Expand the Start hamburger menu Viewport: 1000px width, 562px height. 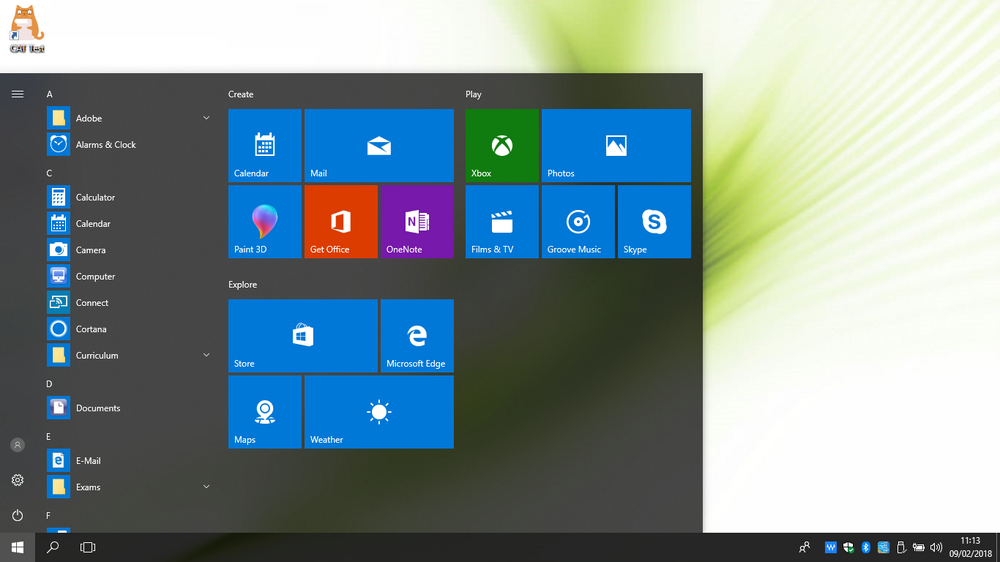pyautogui.click(x=17, y=94)
